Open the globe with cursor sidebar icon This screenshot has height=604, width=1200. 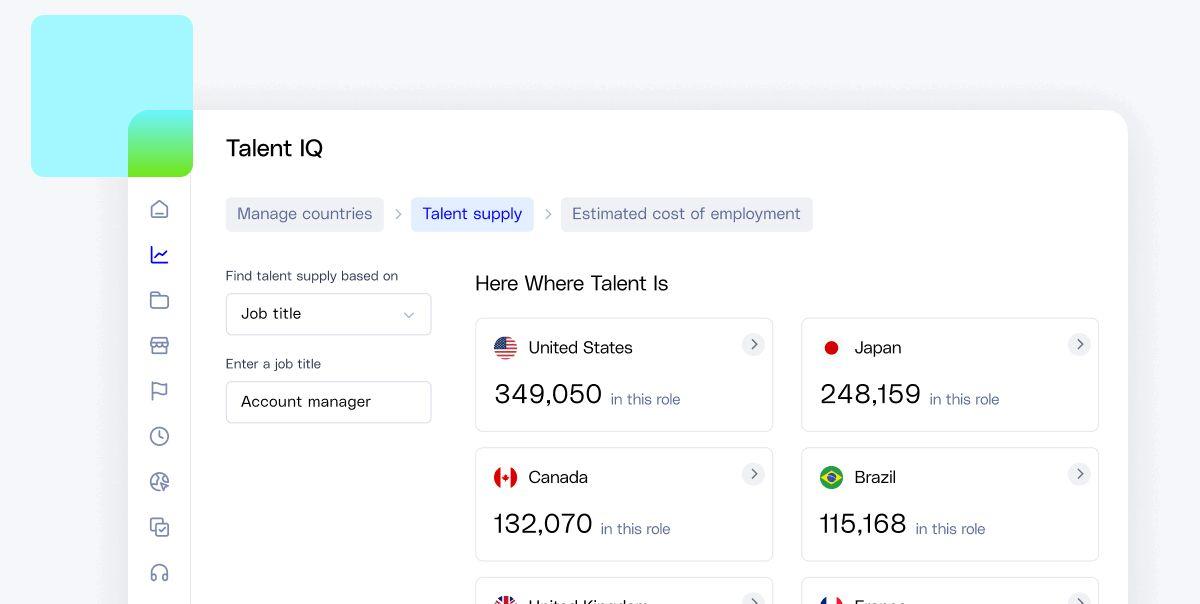click(x=159, y=482)
